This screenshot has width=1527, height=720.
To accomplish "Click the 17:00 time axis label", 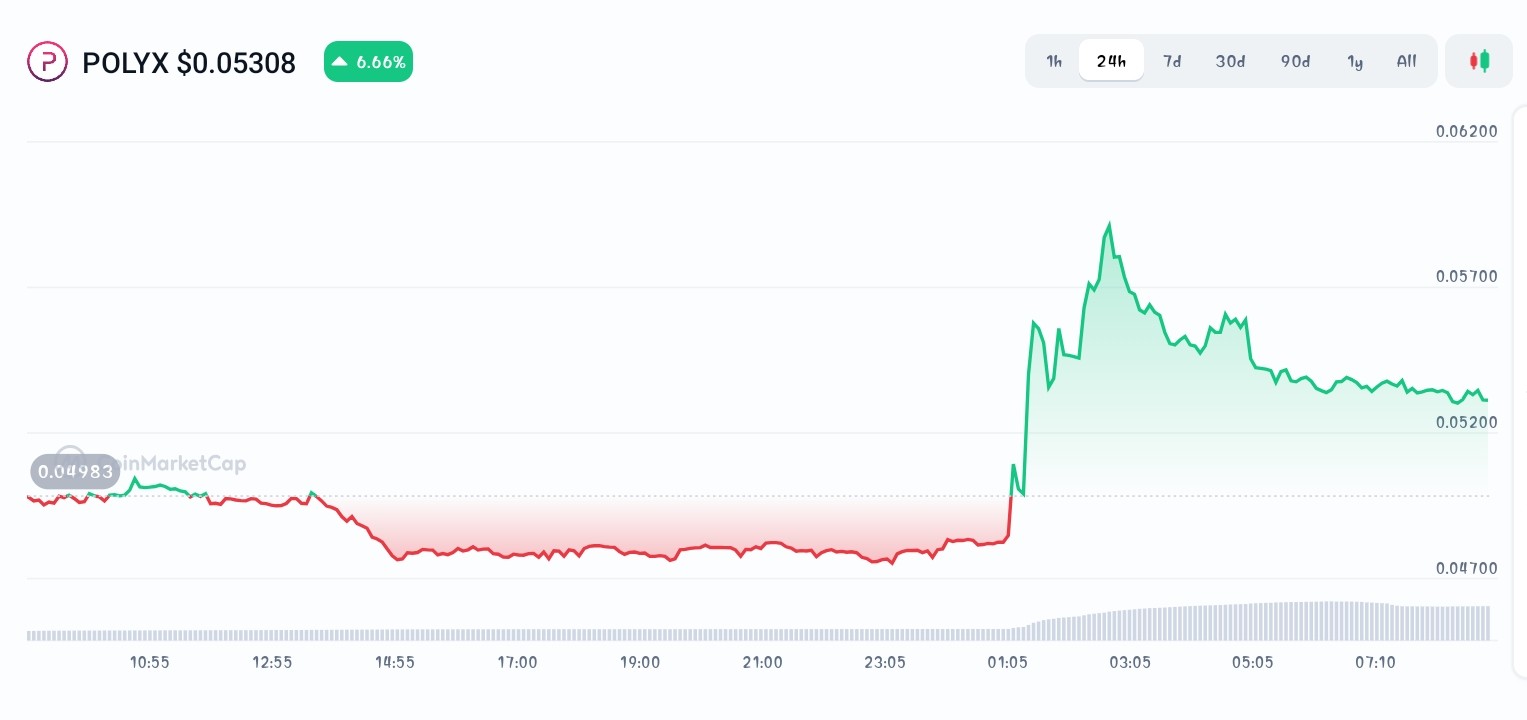I will click(x=517, y=662).
